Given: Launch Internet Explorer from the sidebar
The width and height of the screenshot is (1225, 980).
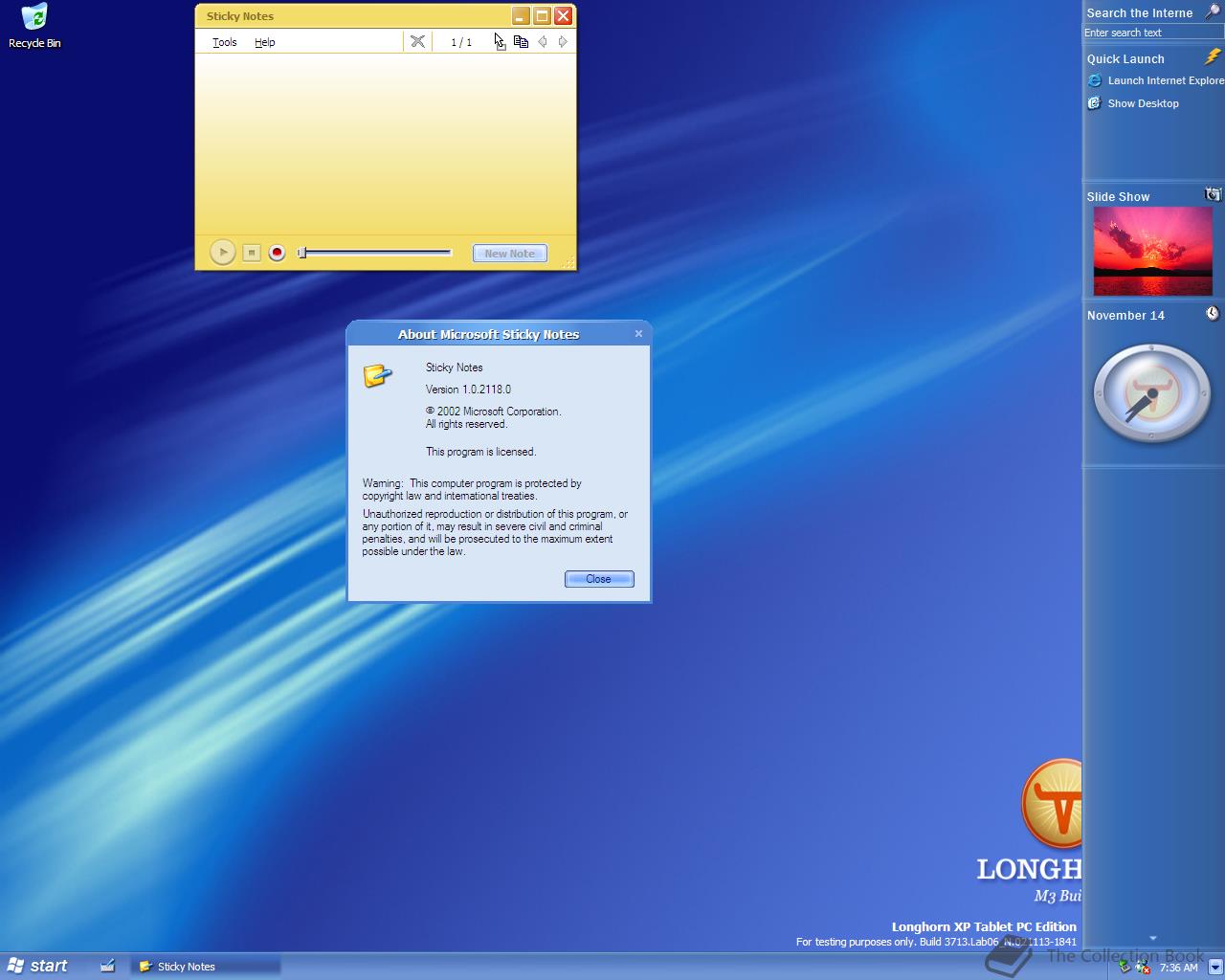Looking at the screenshot, I should pos(1166,80).
